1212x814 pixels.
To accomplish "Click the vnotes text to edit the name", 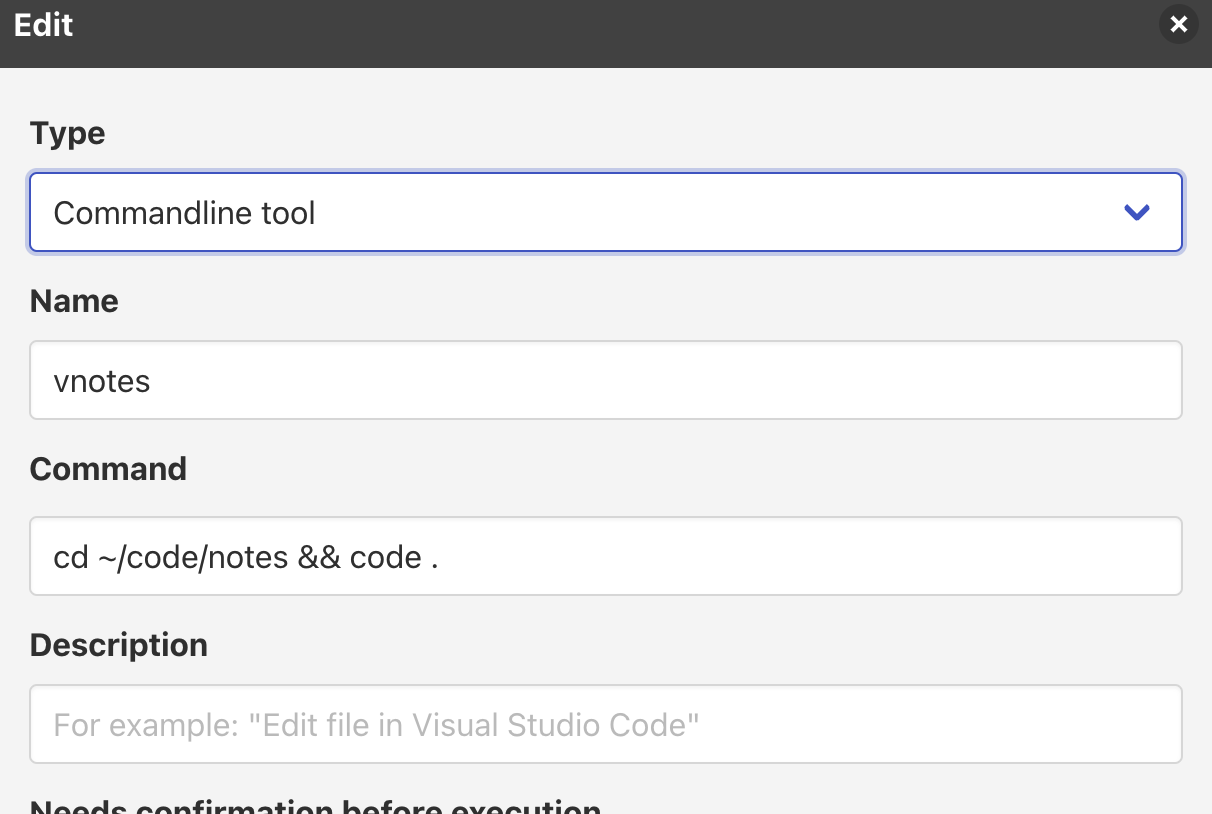I will 102,380.
